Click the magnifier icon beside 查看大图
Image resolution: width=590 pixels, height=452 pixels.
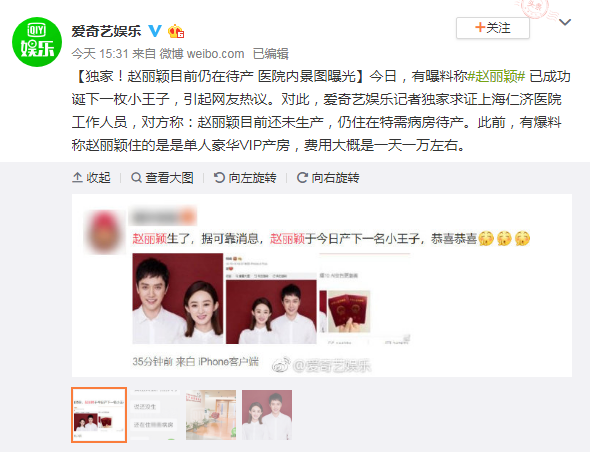point(136,177)
